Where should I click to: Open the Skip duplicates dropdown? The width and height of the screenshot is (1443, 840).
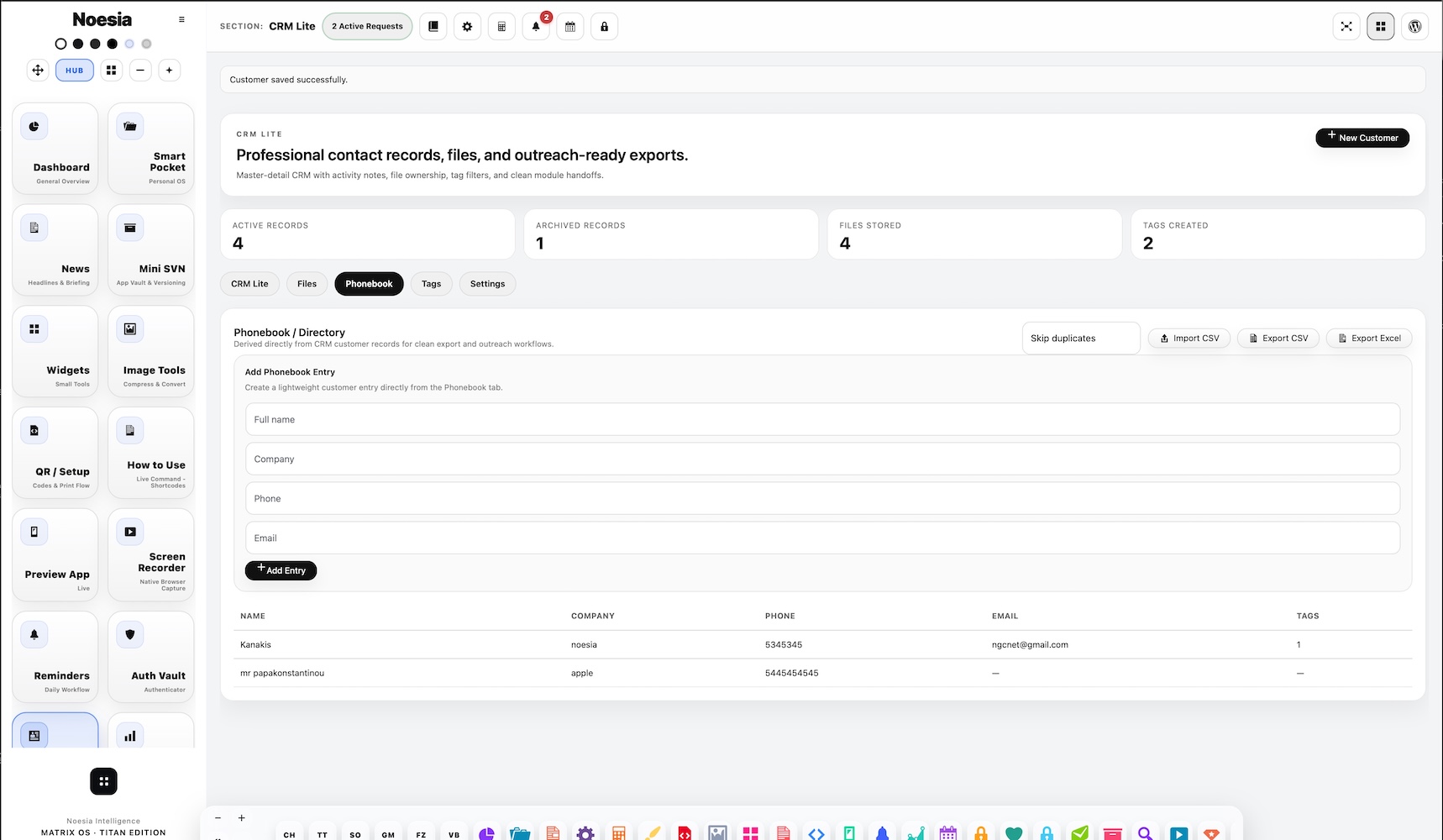click(x=1081, y=339)
